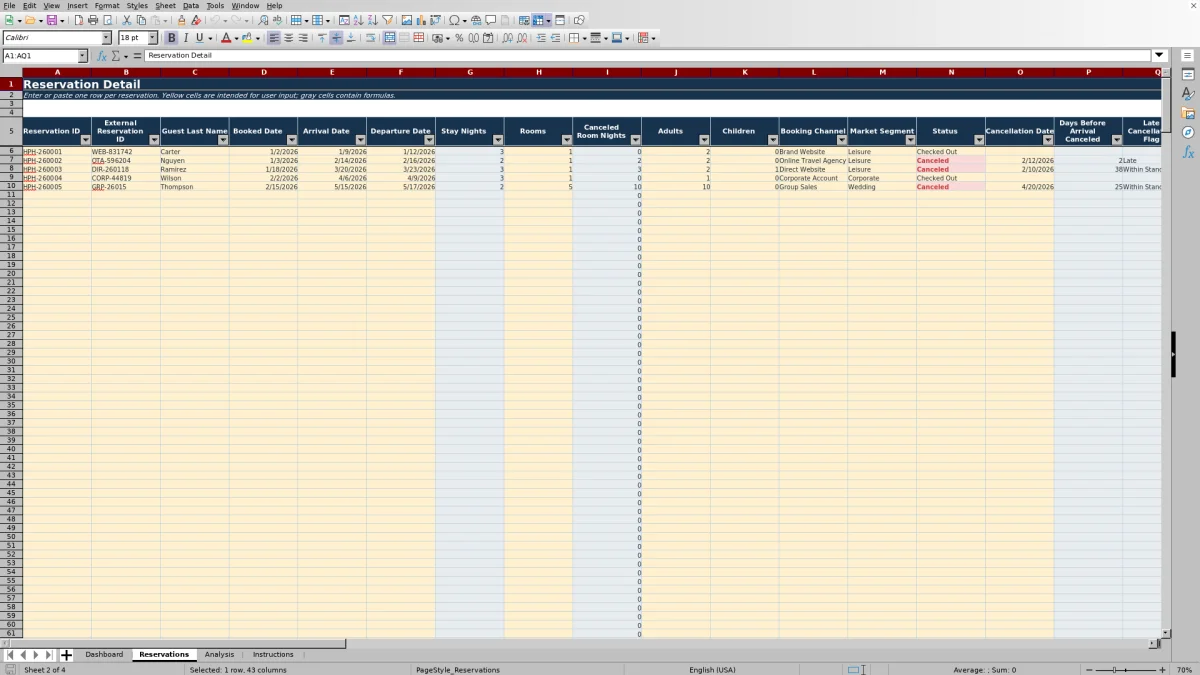
Task: Toggle Freeze Rows and Columns
Action: (x=538, y=20)
